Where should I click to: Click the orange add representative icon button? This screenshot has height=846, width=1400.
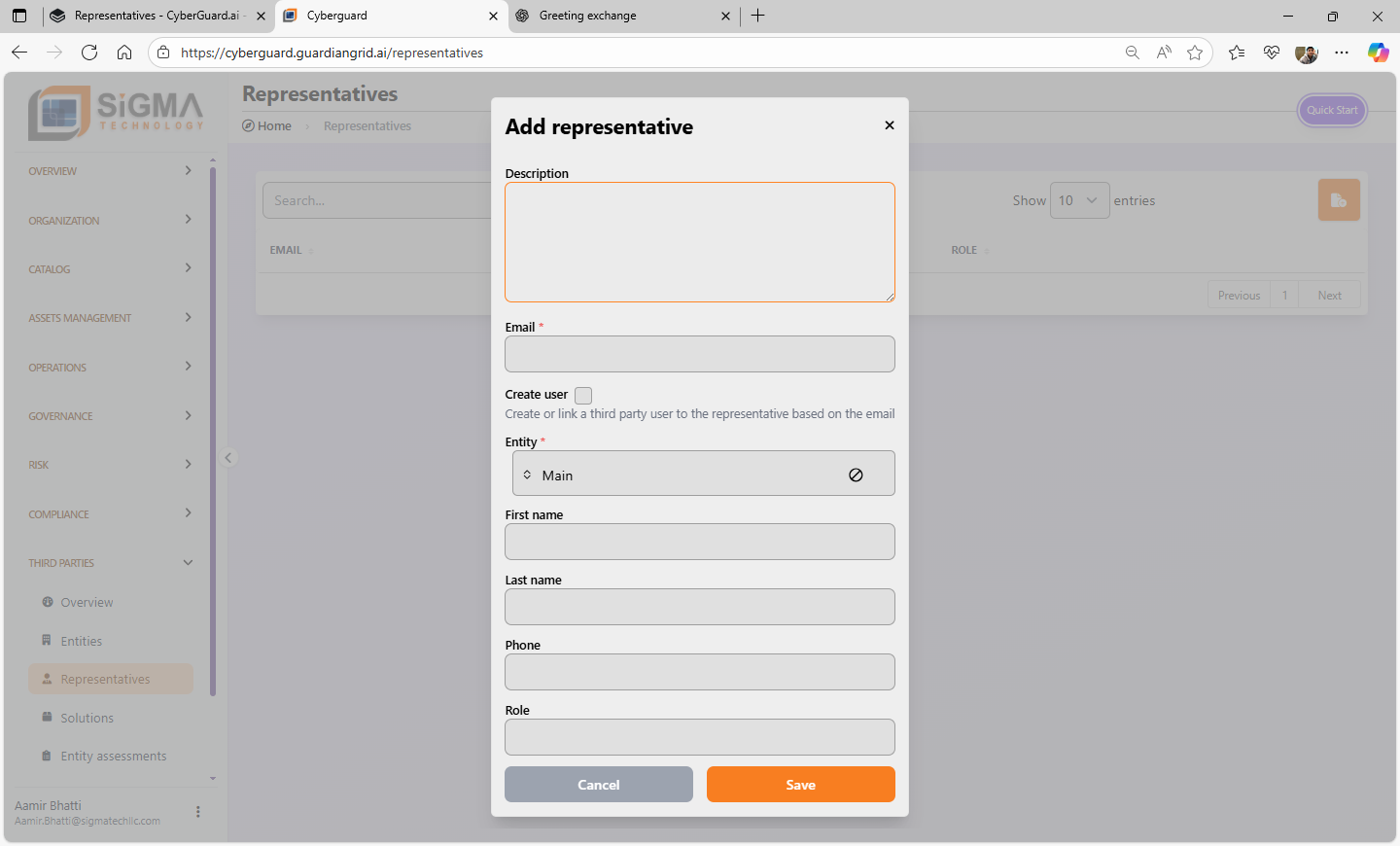[x=1338, y=200]
